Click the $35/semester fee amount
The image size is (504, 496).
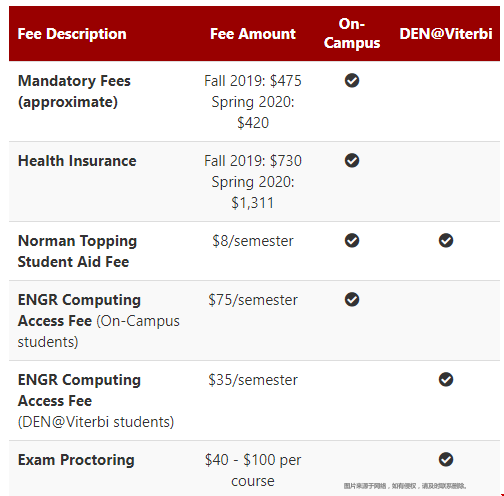click(253, 380)
